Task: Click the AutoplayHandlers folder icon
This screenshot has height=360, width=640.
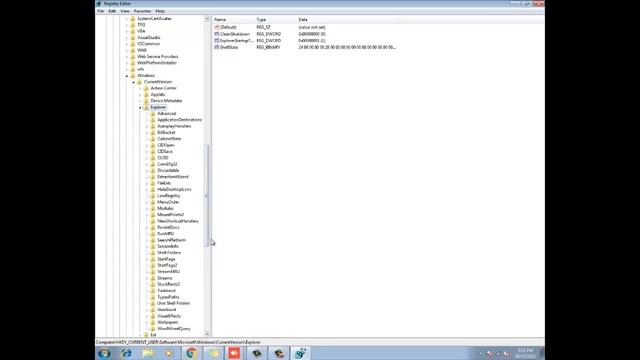Action: click(153, 126)
